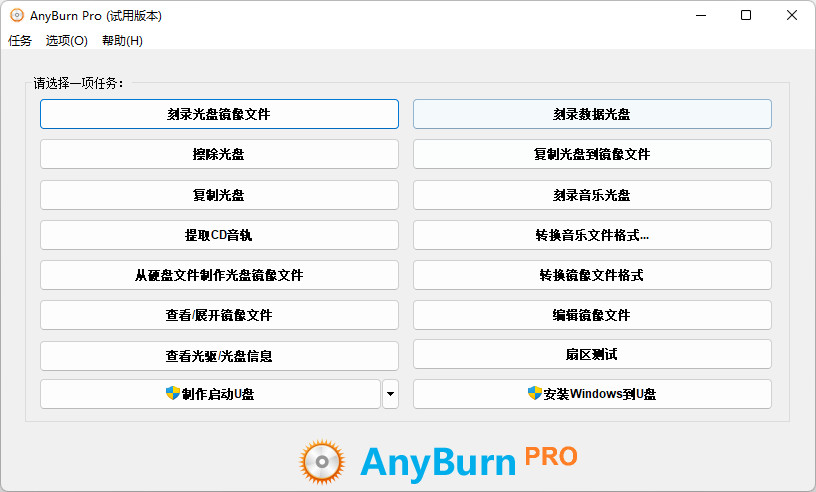The width and height of the screenshot is (816, 492).
Task: Select 擦除光盘 task
Action: (219, 154)
